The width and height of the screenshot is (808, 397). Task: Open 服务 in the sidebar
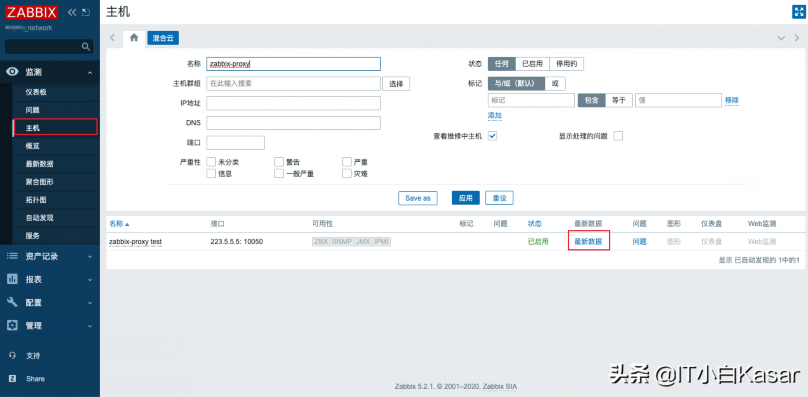coord(32,236)
